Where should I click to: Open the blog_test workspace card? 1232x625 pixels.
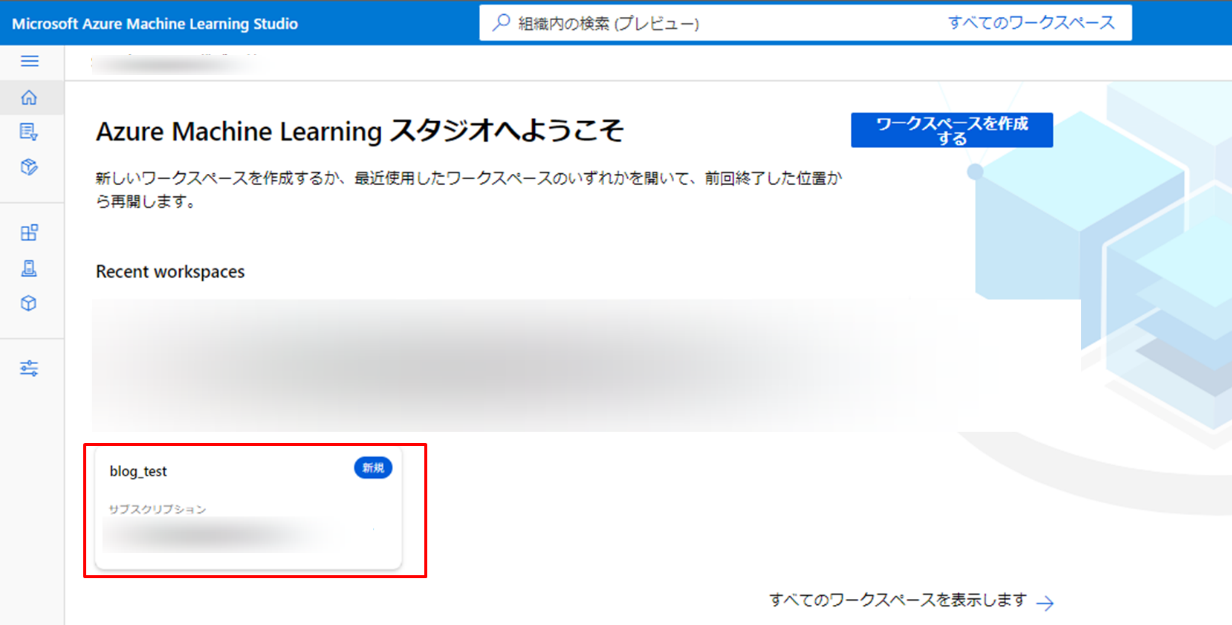tap(249, 509)
